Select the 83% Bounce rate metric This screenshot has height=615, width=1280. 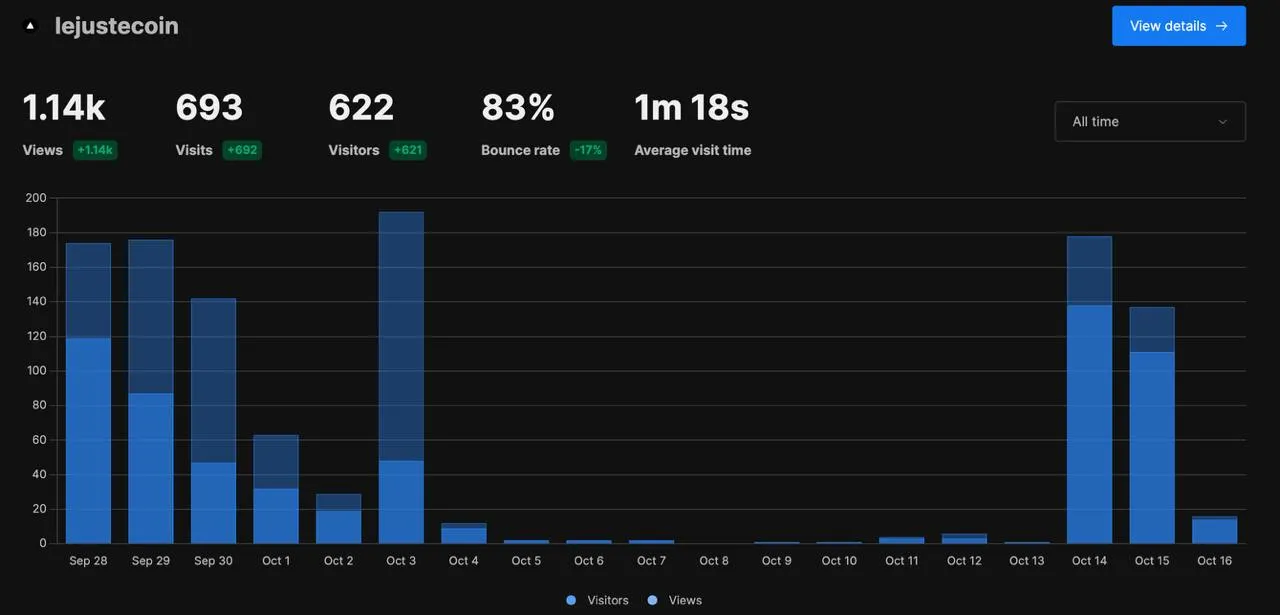point(518,108)
